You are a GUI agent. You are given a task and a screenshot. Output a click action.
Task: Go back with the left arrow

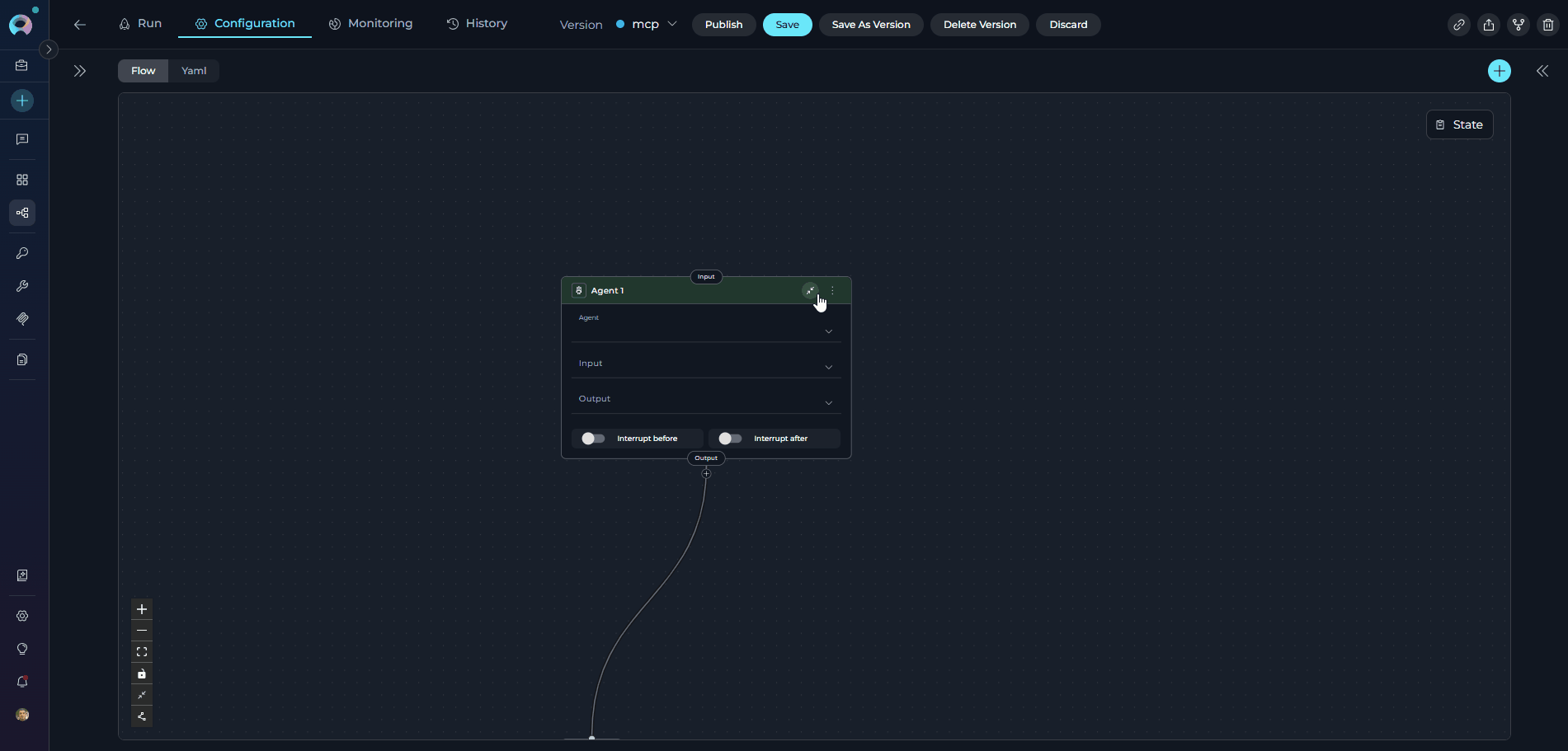coord(80,25)
